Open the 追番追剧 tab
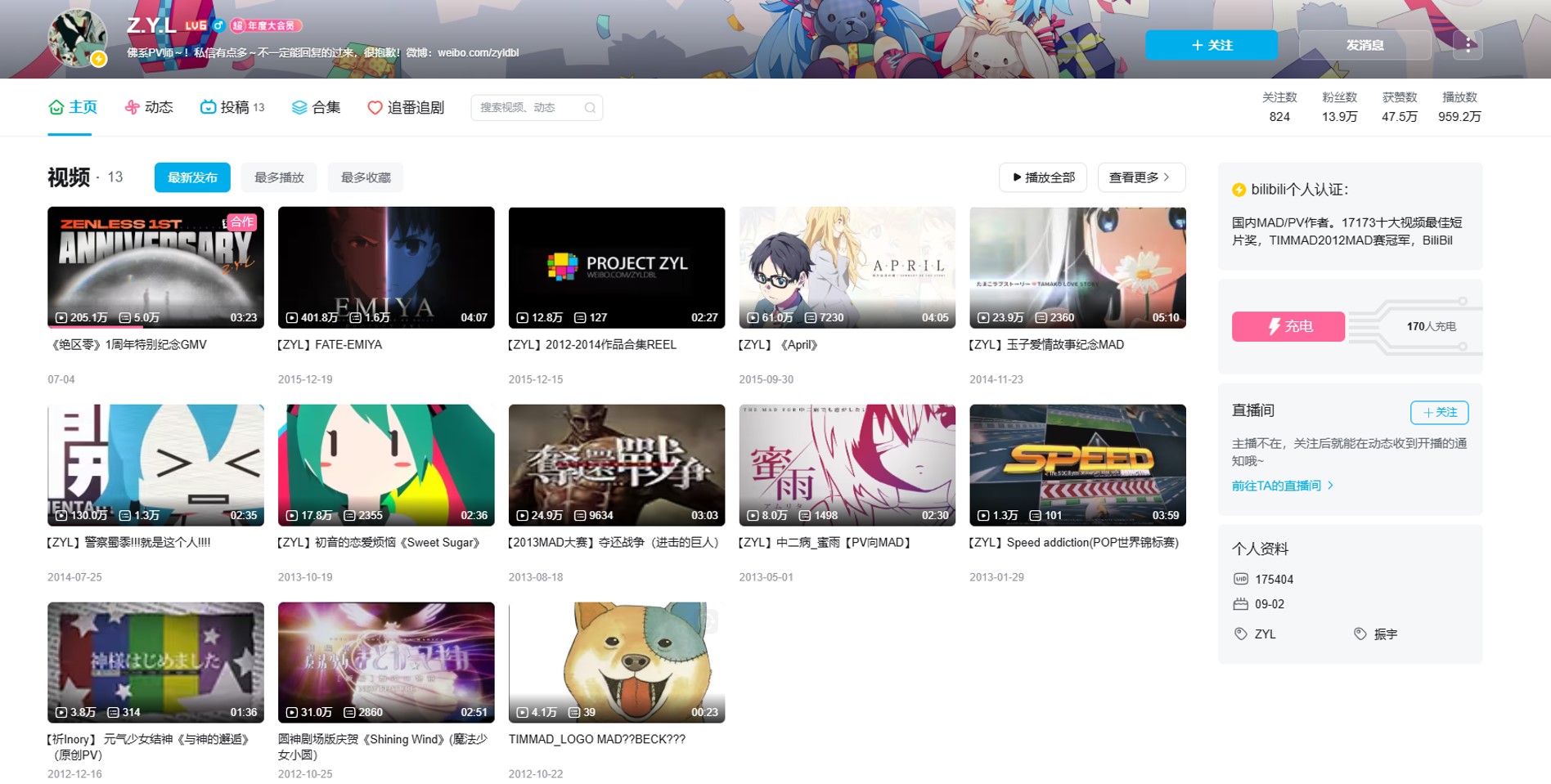This screenshot has width=1551, height=784. [x=406, y=107]
